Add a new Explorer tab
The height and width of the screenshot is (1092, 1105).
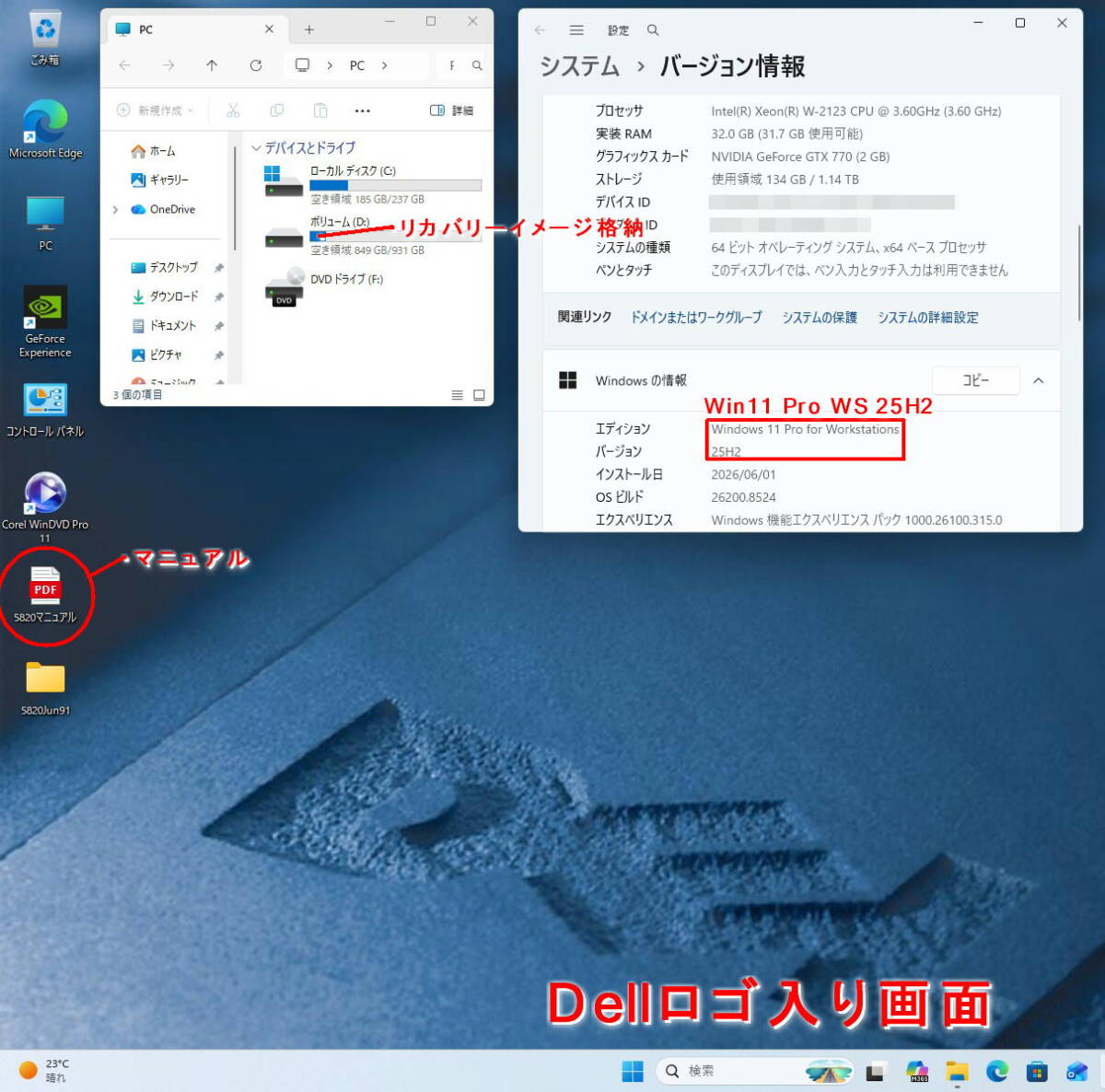click(309, 29)
